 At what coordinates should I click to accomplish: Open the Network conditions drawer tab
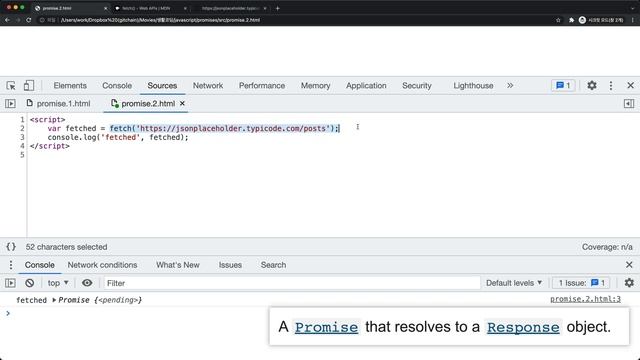(x=102, y=265)
